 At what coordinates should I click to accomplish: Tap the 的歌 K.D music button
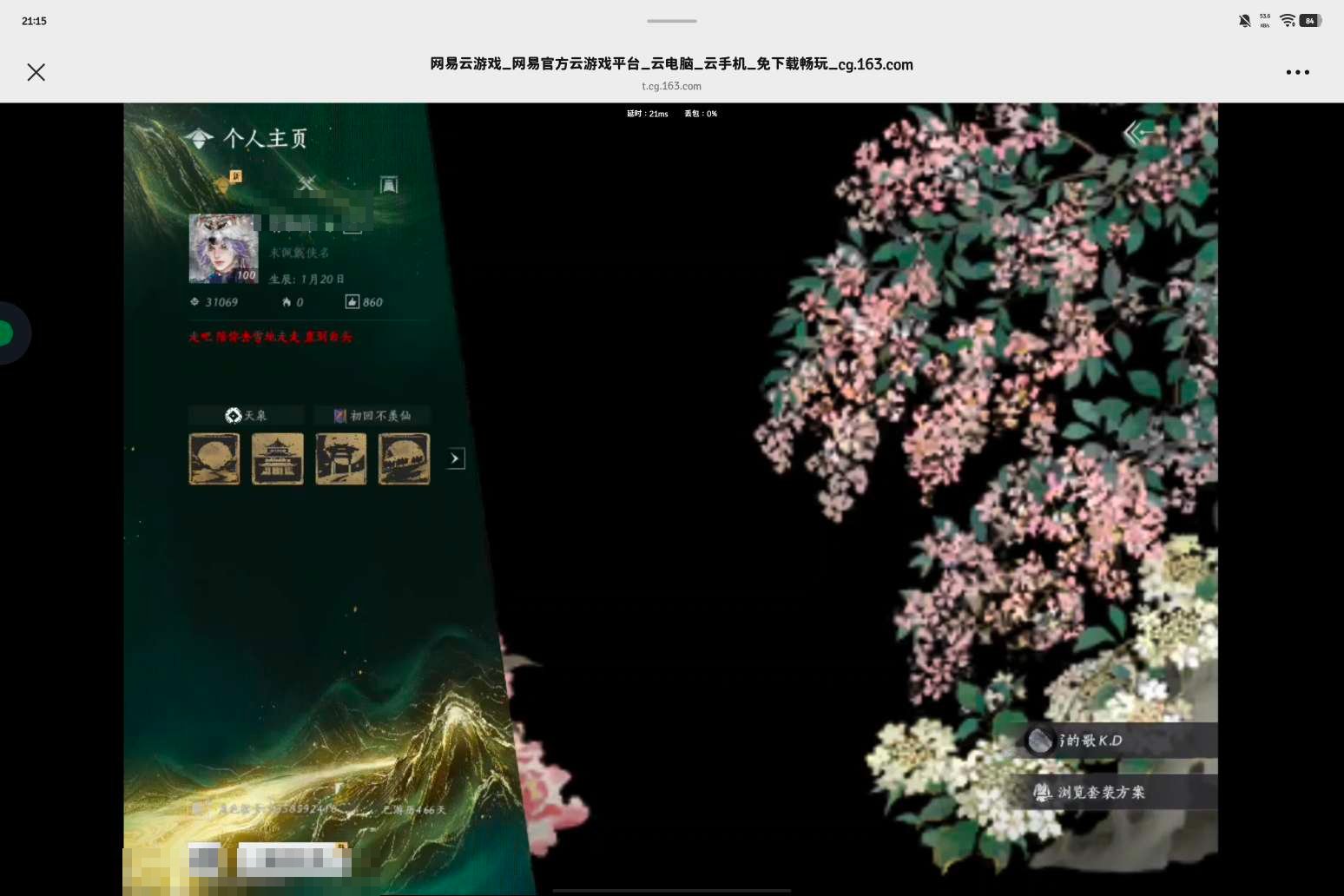coord(1118,741)
